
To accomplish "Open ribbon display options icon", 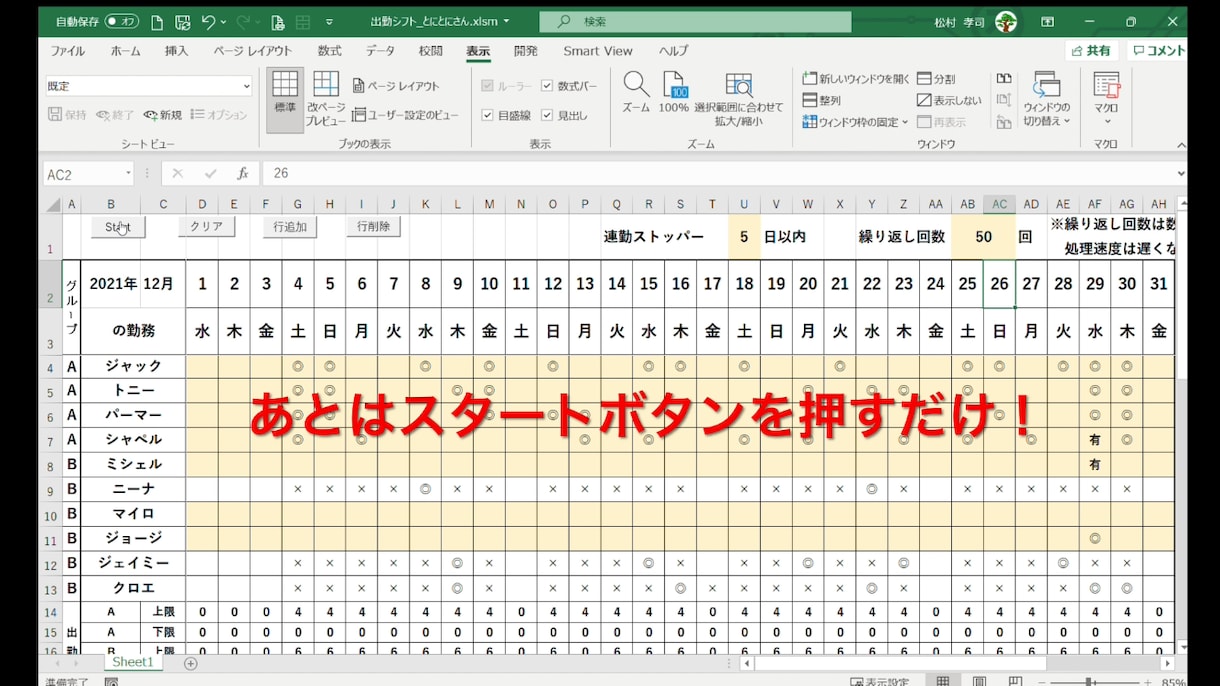I will (1047, 21).
